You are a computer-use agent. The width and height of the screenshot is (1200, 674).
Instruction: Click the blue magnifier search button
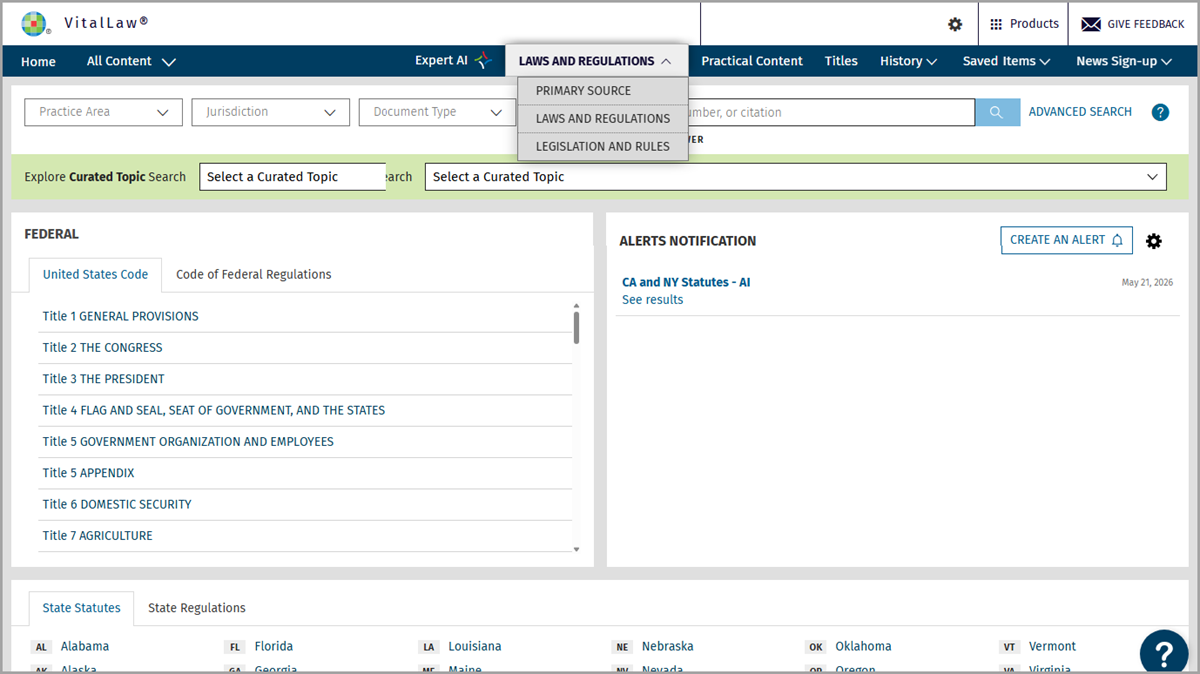pos(996,112)
